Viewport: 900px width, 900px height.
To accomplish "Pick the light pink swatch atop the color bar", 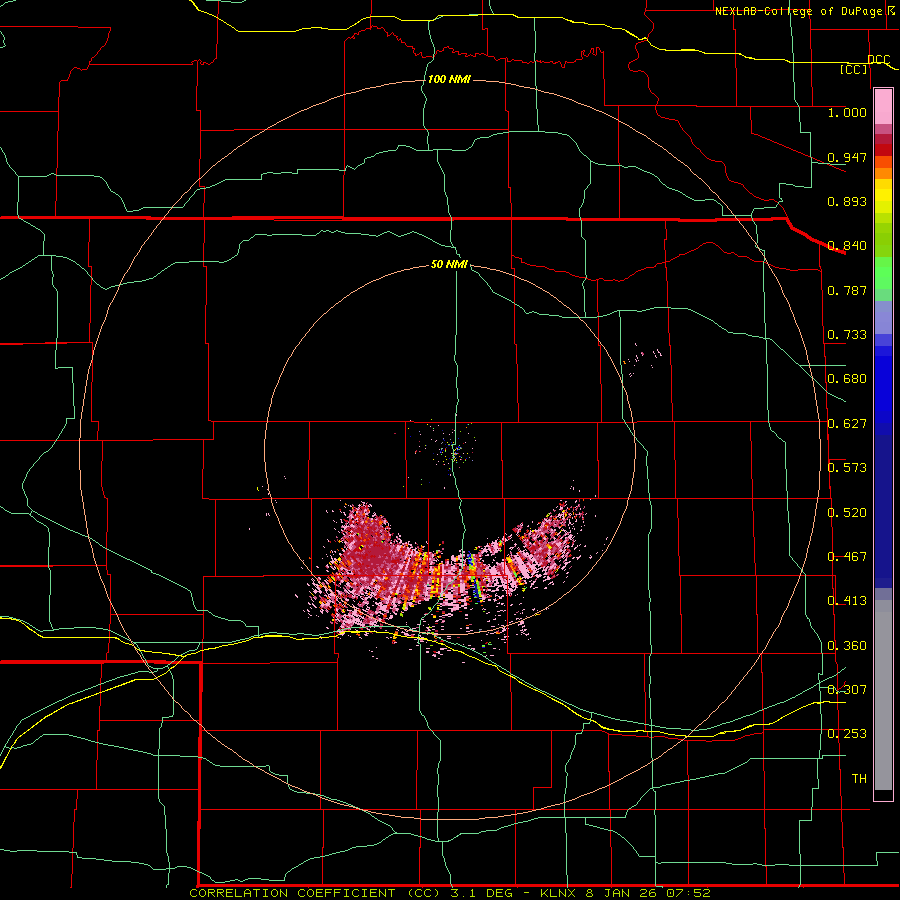I will [x=883, y=107].
